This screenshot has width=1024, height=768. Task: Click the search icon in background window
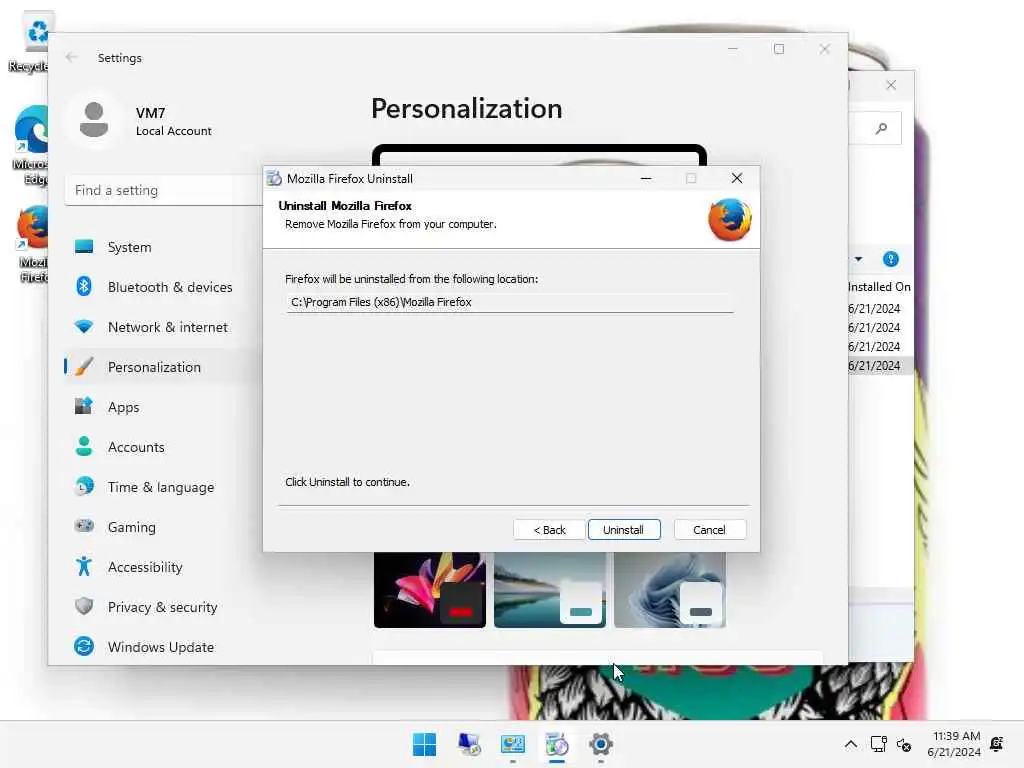click(882, 128)
